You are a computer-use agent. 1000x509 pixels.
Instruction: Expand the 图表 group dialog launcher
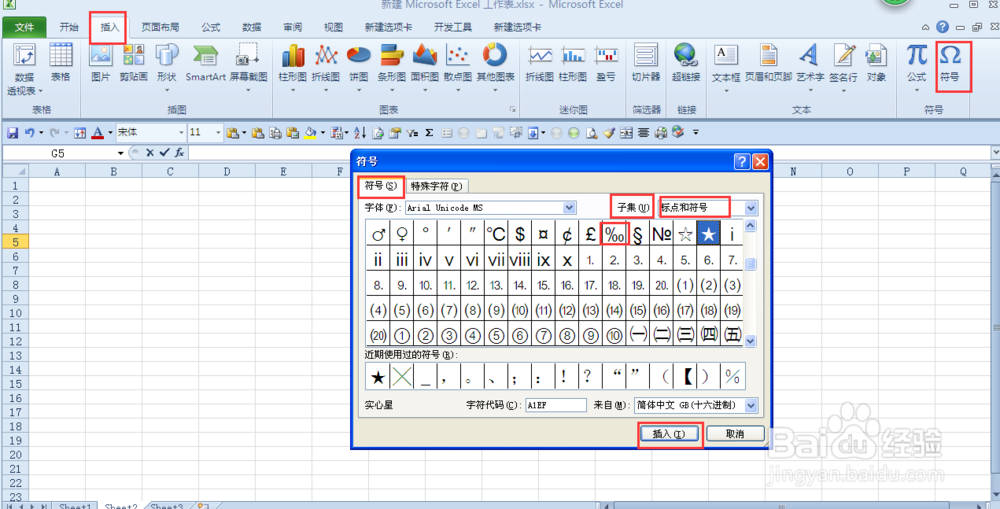[x=512, y=110]
